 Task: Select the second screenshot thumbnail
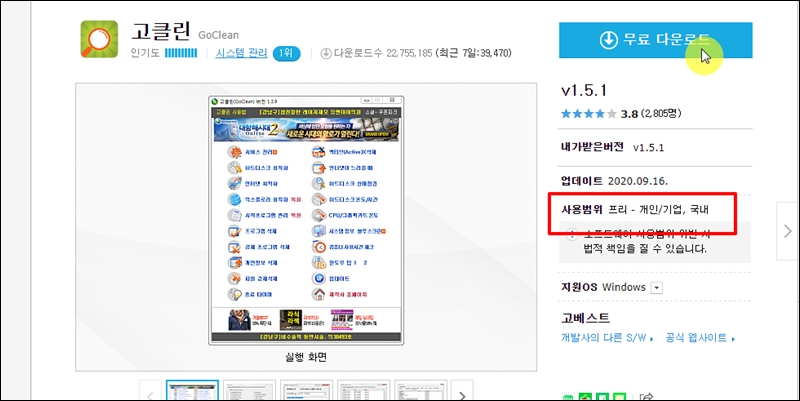coord(249,391)
